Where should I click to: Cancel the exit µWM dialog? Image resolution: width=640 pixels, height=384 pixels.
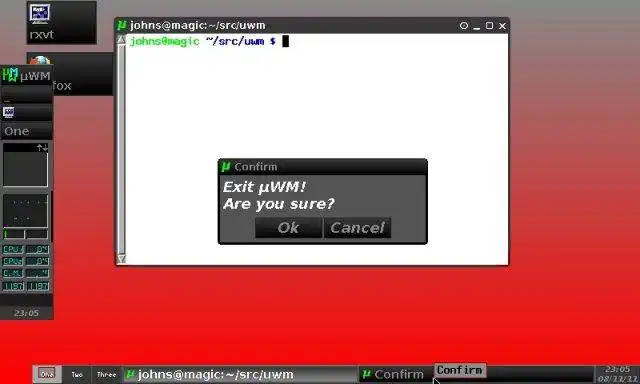[358, 228]
